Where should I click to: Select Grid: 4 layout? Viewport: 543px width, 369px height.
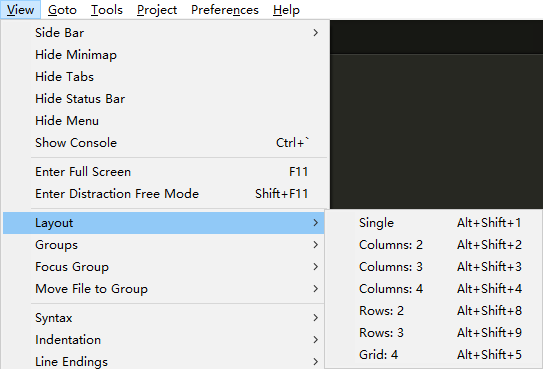[x=433, y=355]
